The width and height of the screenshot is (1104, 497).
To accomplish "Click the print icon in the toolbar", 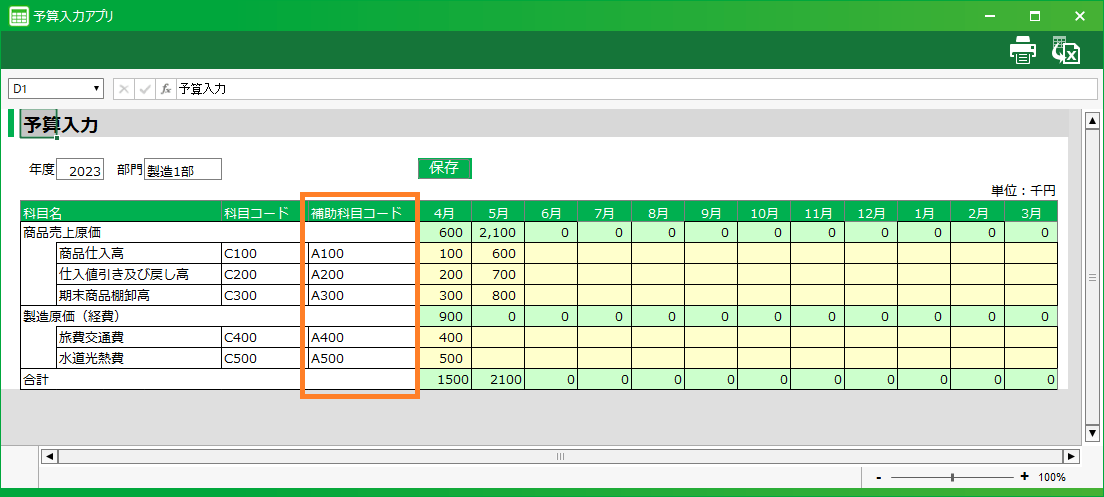I will click(x=1022, y=51).
